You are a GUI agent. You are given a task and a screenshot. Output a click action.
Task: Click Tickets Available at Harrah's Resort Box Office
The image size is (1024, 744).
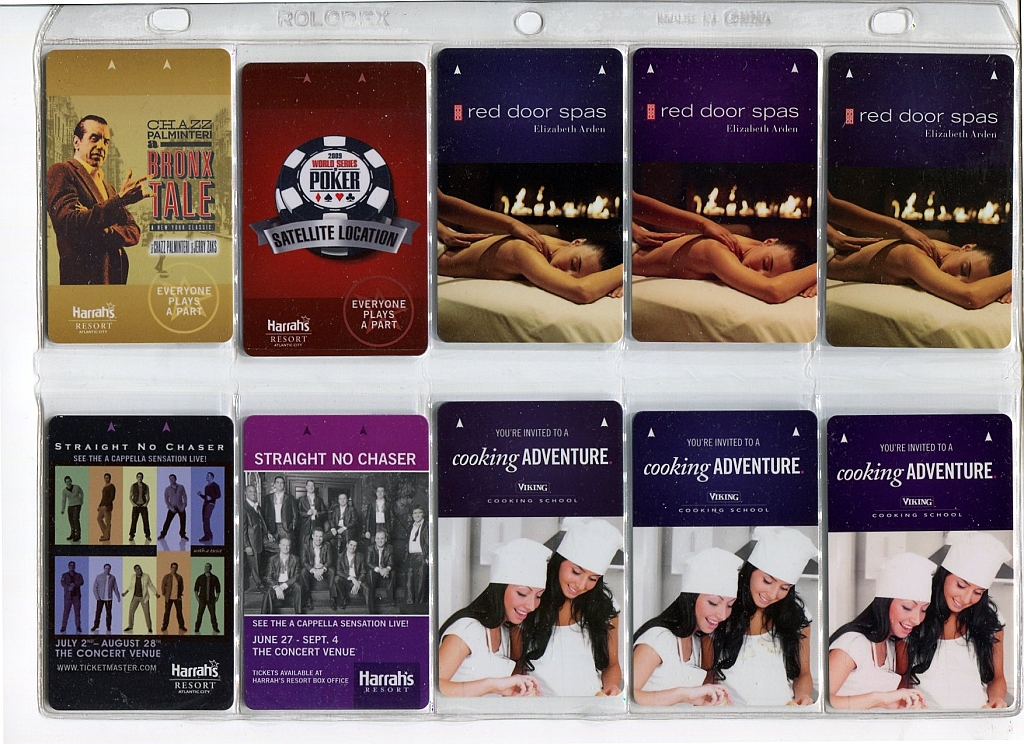pyautogui.click(x=300, y=676)
